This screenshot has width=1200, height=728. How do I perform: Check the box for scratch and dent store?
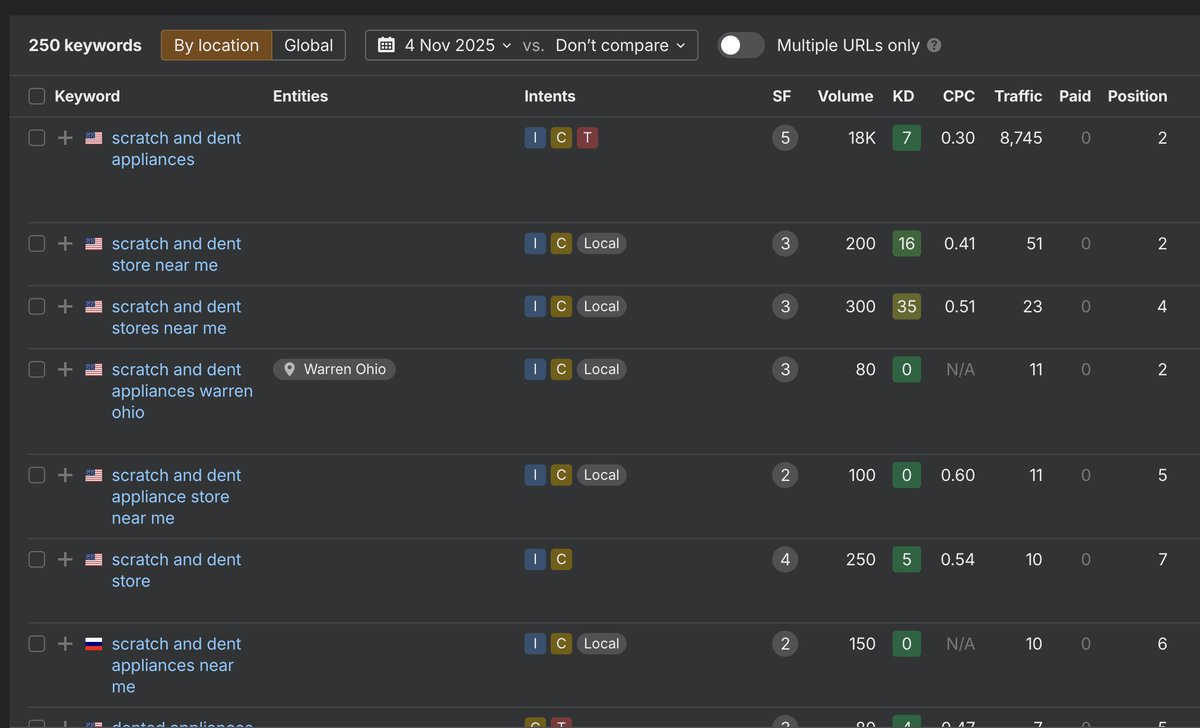coord(37,559)
